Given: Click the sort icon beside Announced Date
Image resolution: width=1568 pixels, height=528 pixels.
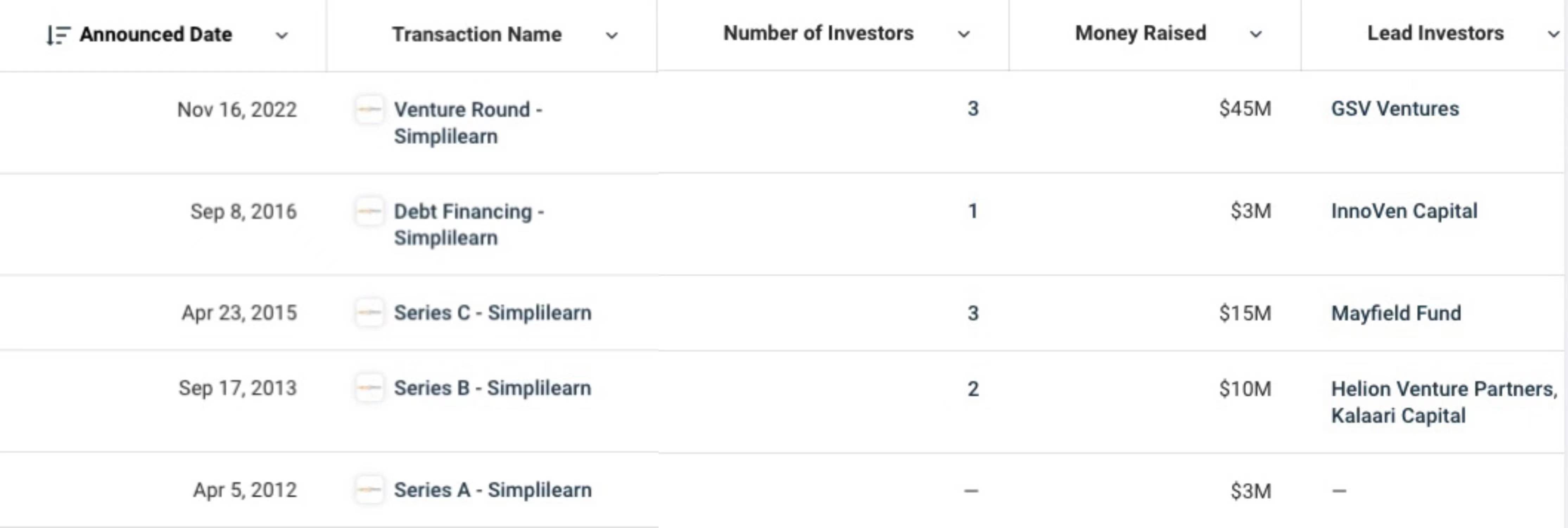Looking at the screenshot, I should click(58, 35).
